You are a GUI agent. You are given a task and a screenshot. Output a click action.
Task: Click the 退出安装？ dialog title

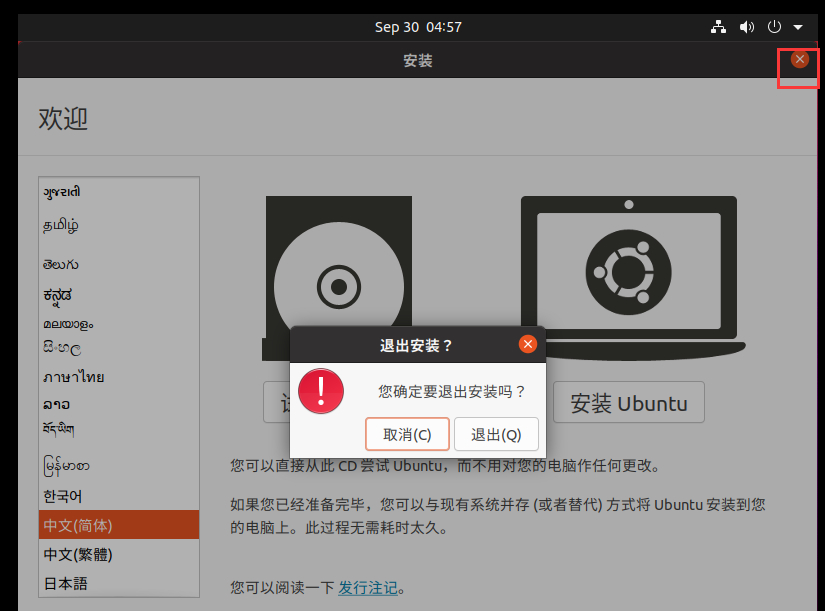click(x=416, y=345)
